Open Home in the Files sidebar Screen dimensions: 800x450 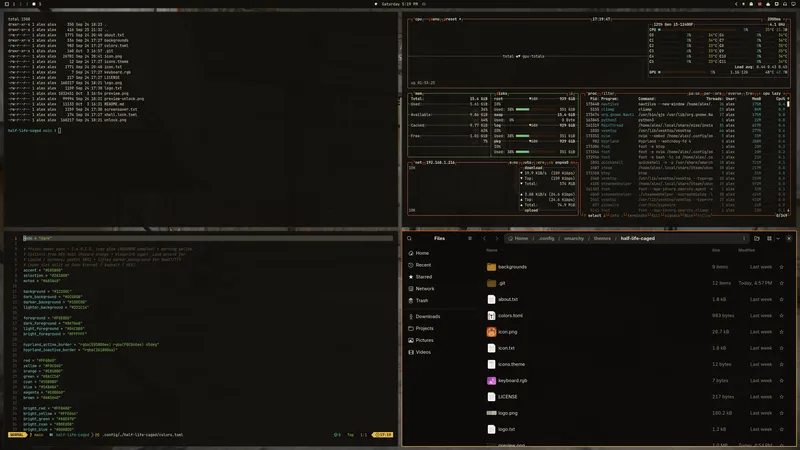click(418, 253)
